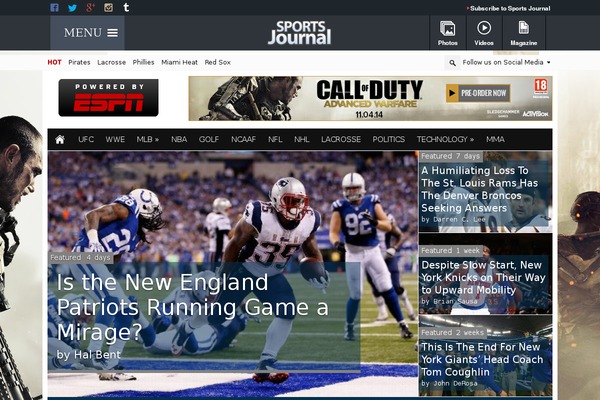The image size is (600, 400).
Task: Go to the Home icon in navbar
Action: pos(60,139)
